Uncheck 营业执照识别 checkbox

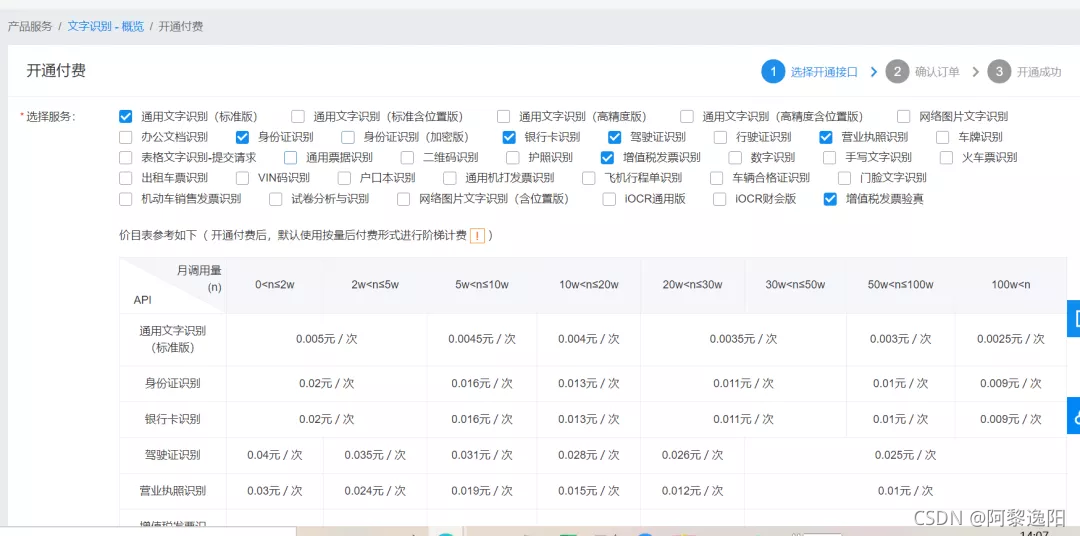(826, 137)
